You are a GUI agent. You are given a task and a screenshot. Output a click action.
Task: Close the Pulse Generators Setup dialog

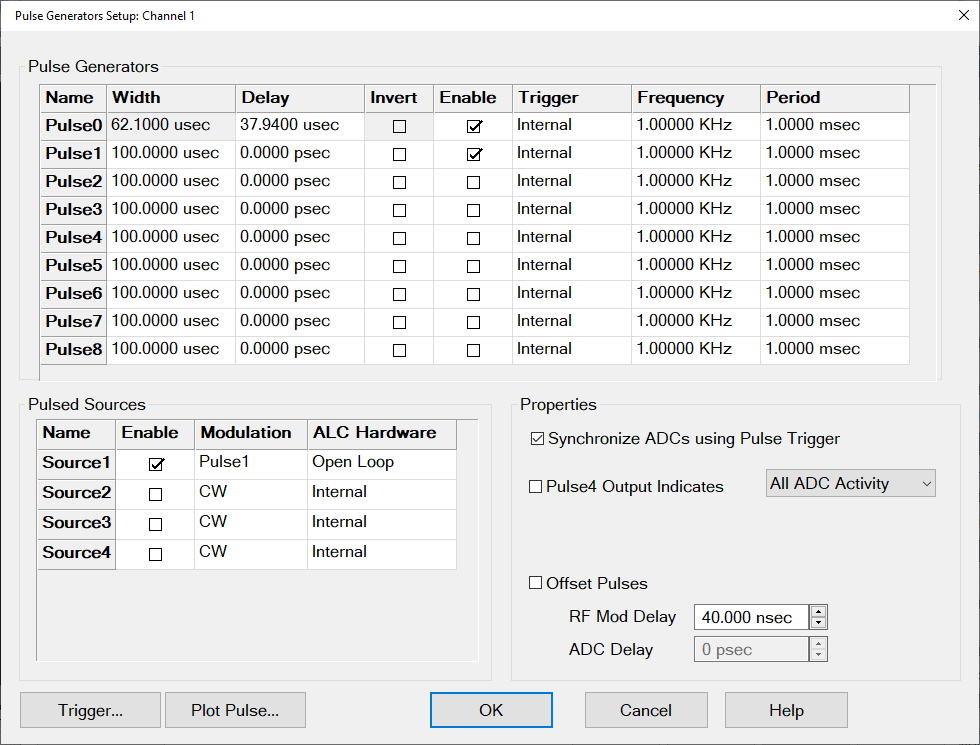click(949, 15)
